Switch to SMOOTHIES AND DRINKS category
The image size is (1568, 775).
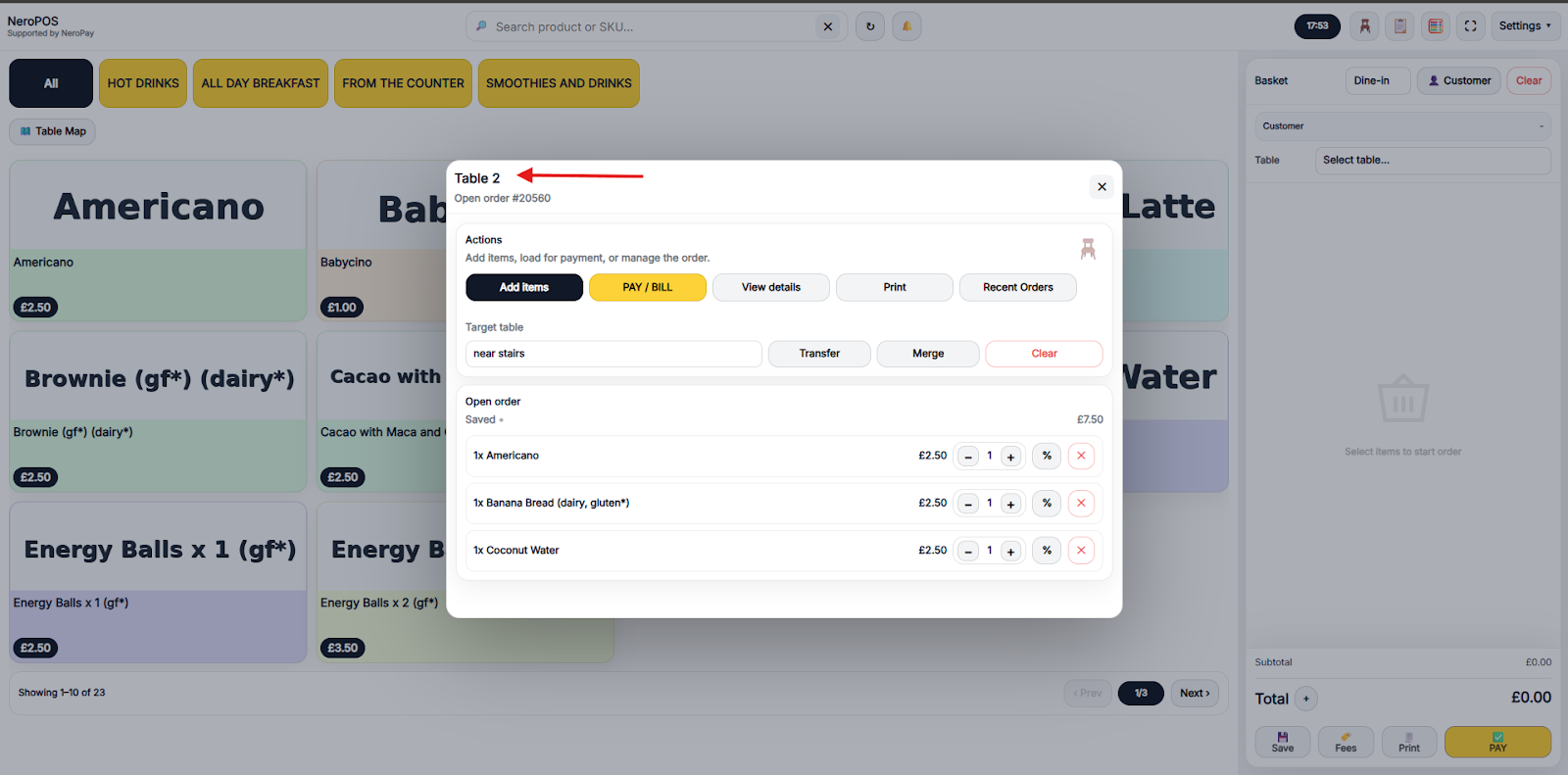click(x=559, y=83)
